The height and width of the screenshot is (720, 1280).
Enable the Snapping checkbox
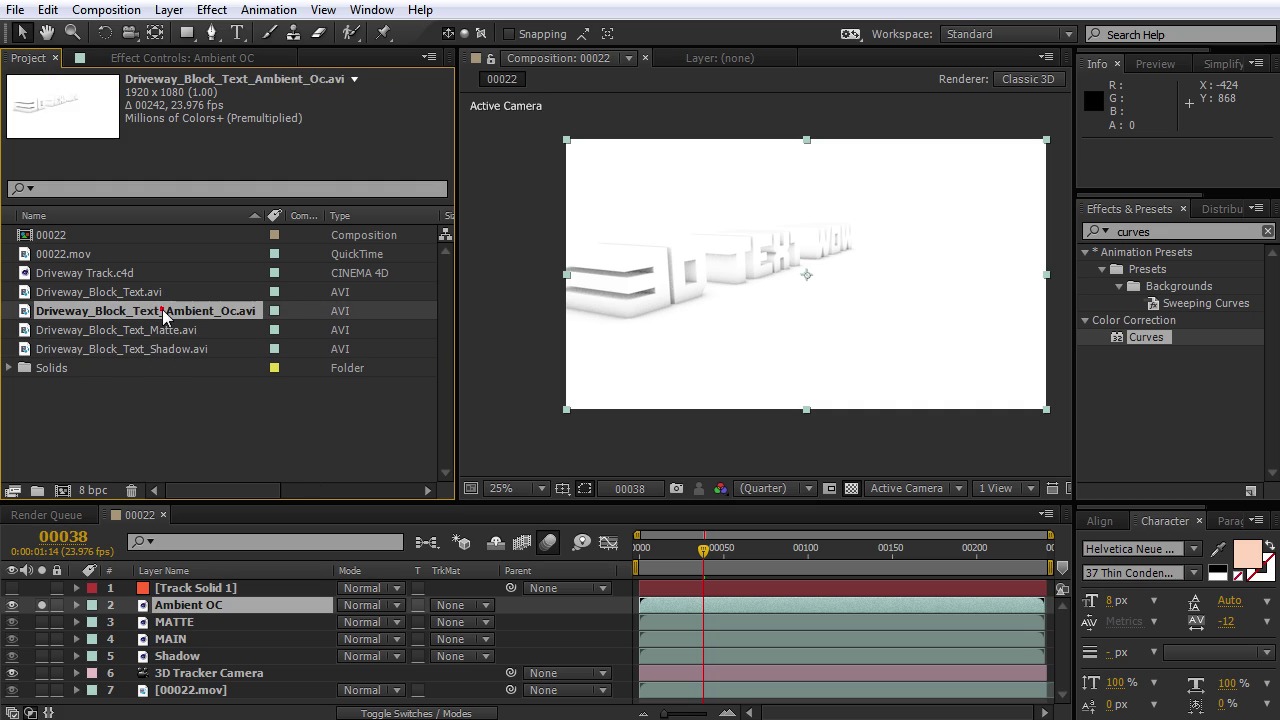point(508,34)
